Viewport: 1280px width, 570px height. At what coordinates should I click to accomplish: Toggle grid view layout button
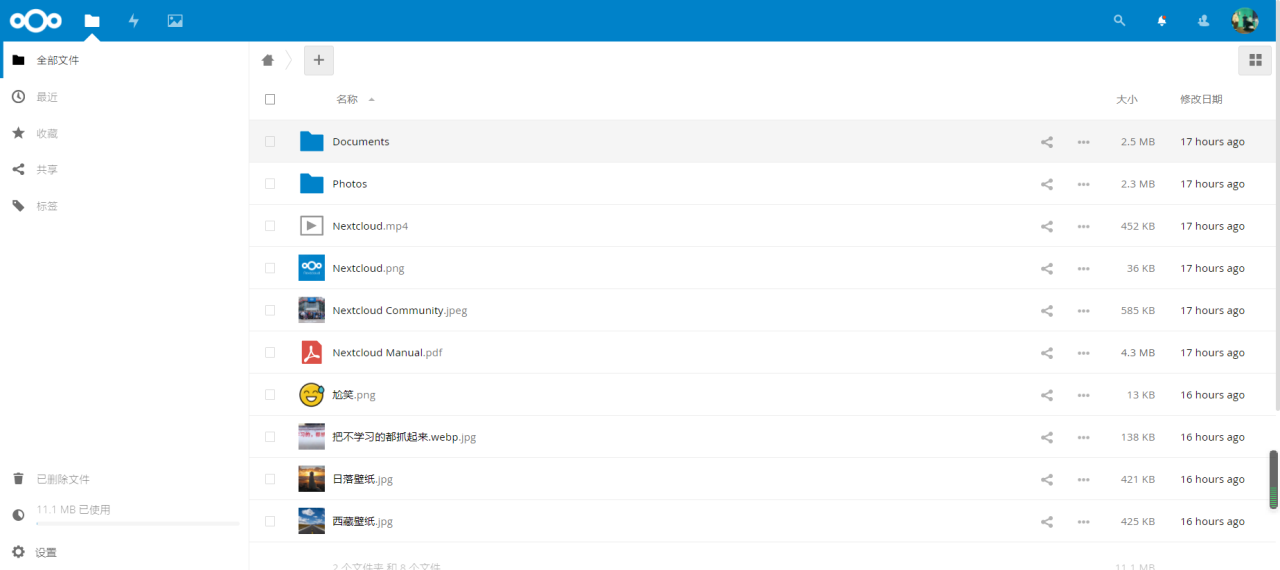point(1255,60)
